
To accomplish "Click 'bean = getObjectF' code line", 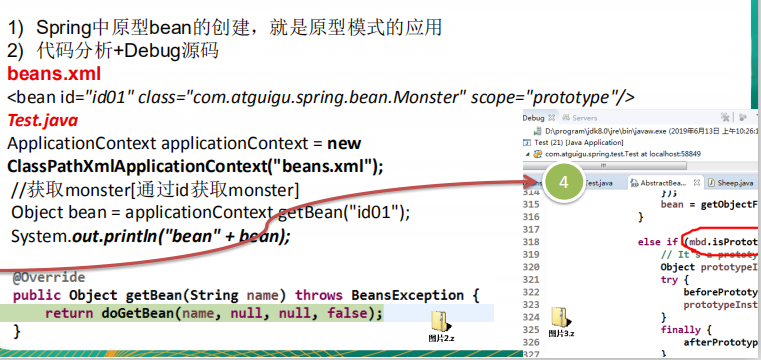I will click(x=709, y=204).
